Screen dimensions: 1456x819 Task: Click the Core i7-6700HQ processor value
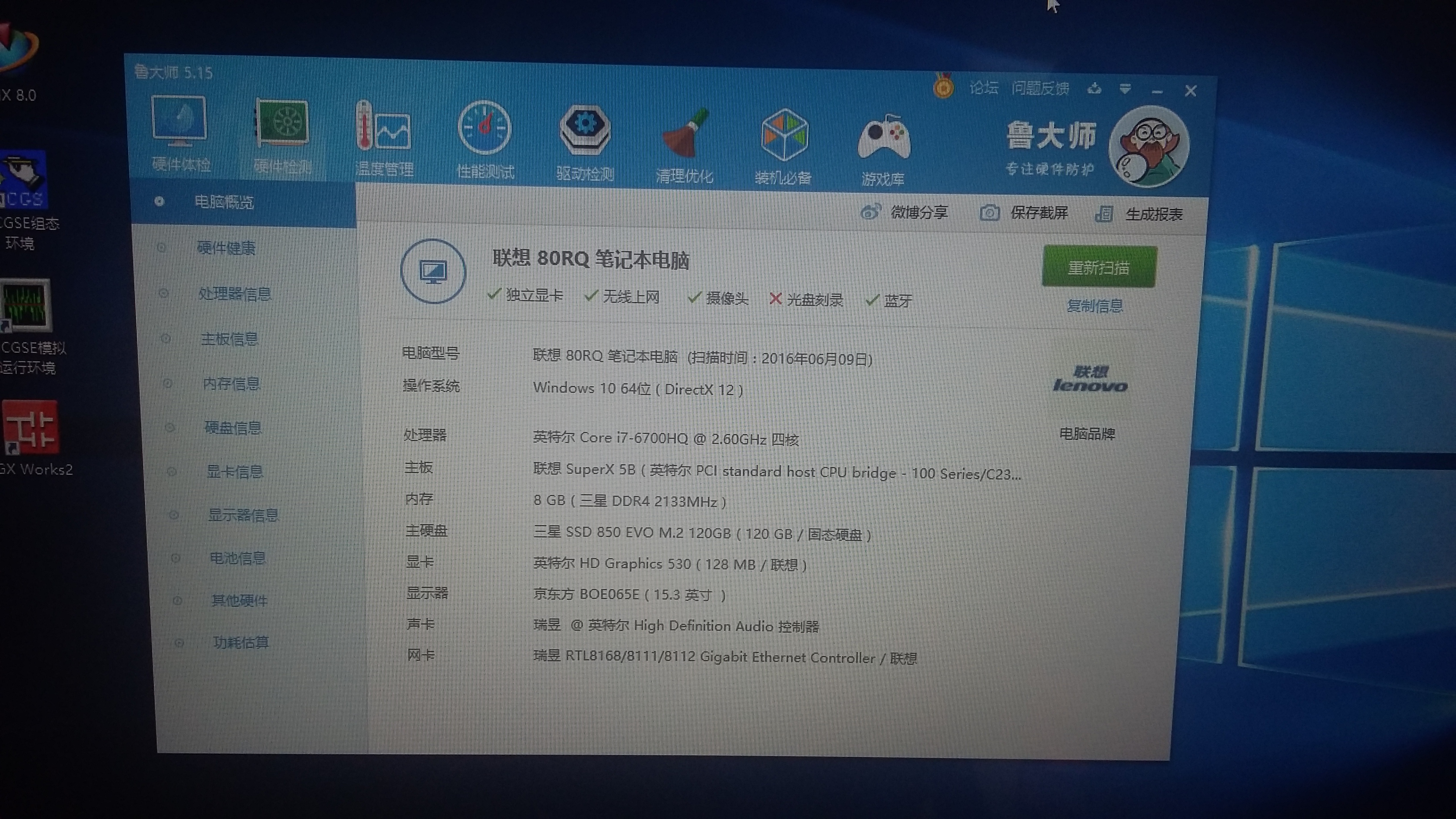coord(666,438)
